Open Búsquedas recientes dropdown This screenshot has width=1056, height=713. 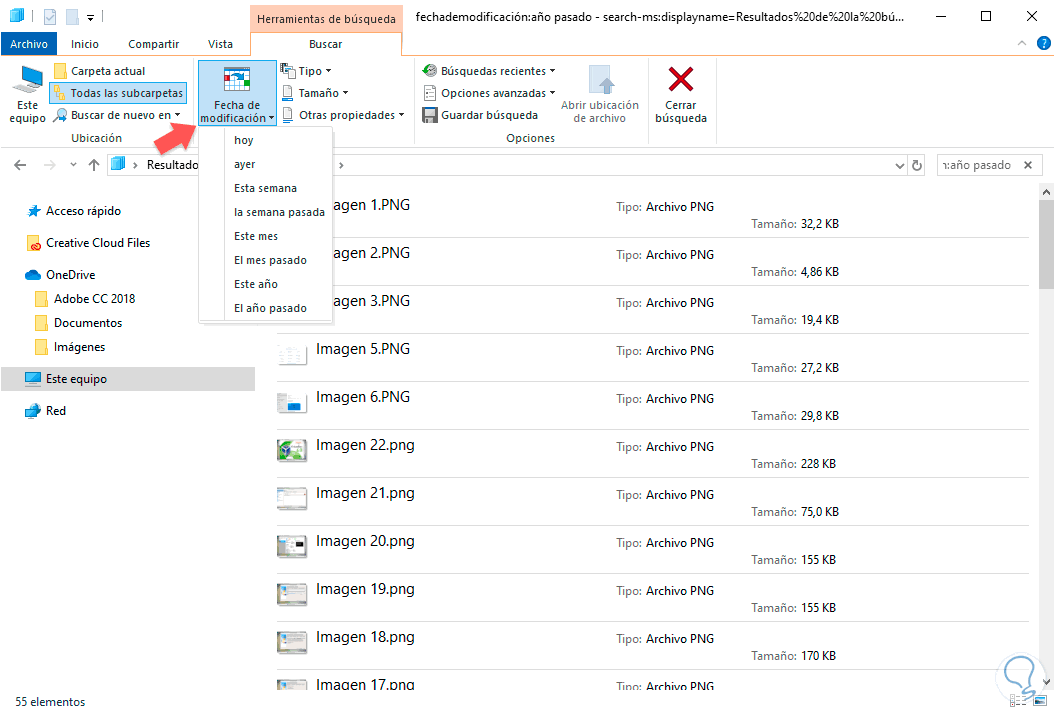489,71
